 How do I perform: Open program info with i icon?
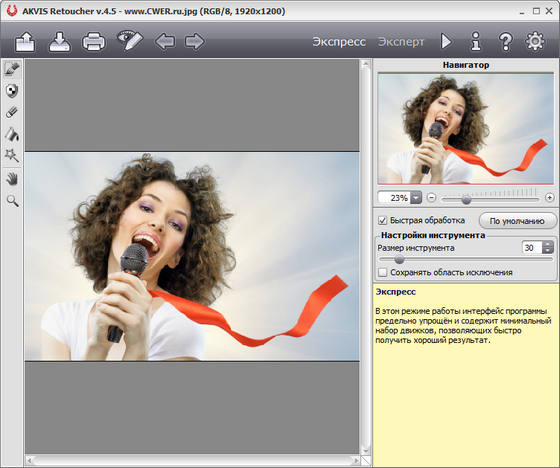tap(476, 41)
